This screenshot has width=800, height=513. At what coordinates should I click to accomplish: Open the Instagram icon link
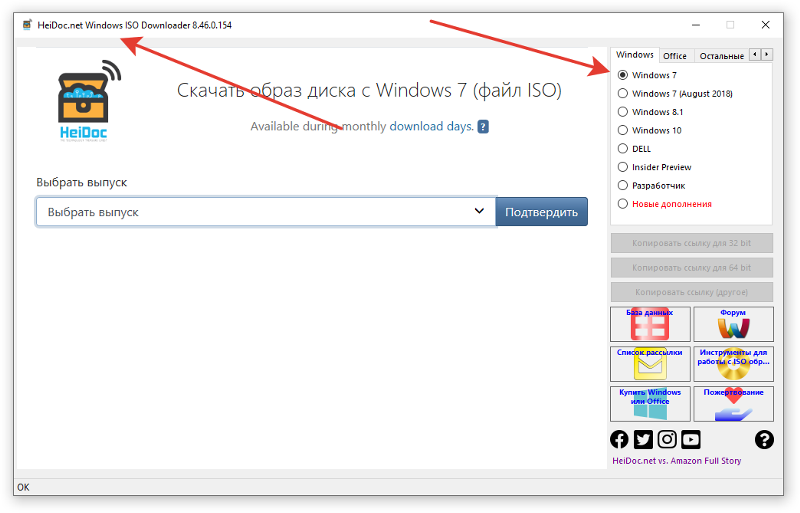[667, 439]
